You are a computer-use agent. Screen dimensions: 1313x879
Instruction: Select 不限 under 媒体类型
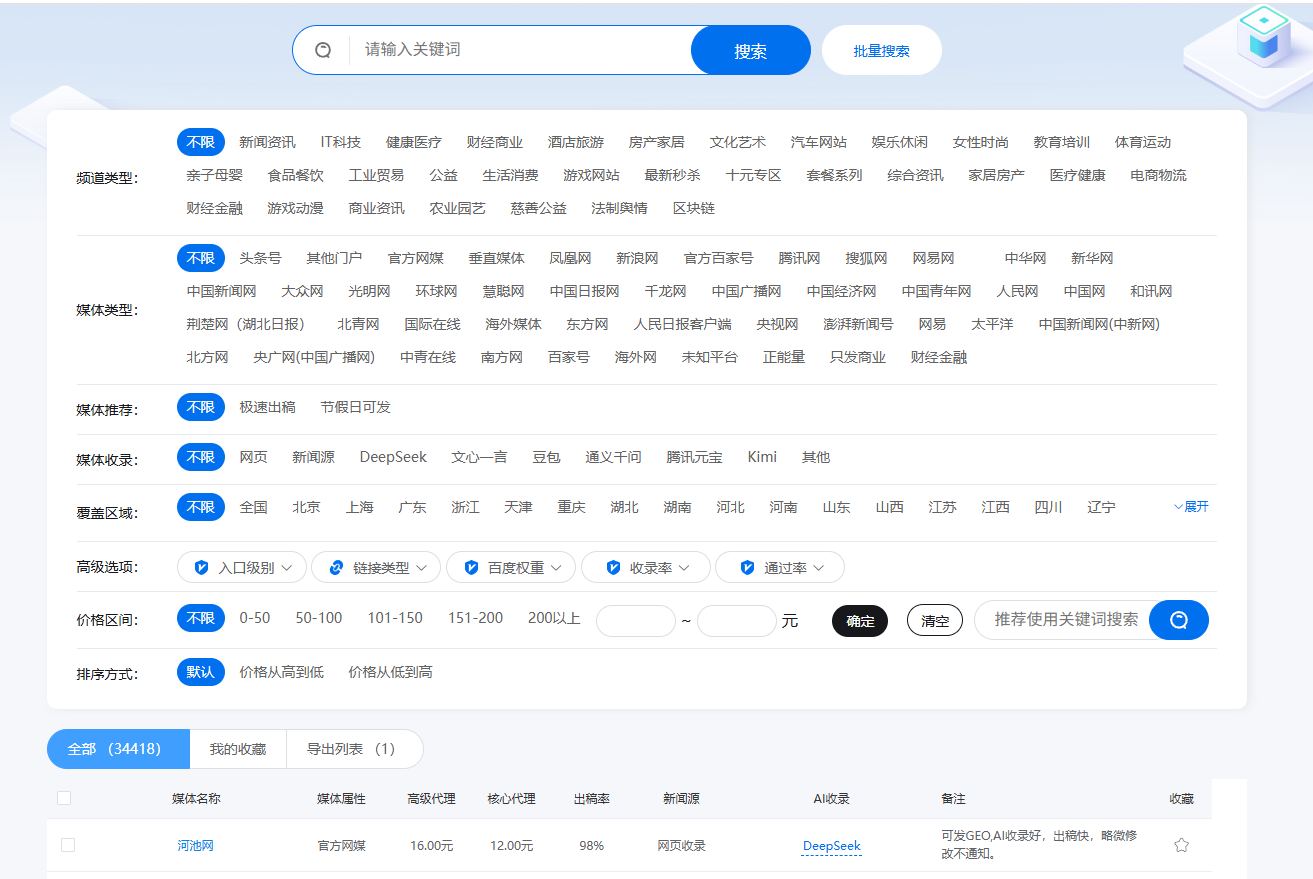201,258
